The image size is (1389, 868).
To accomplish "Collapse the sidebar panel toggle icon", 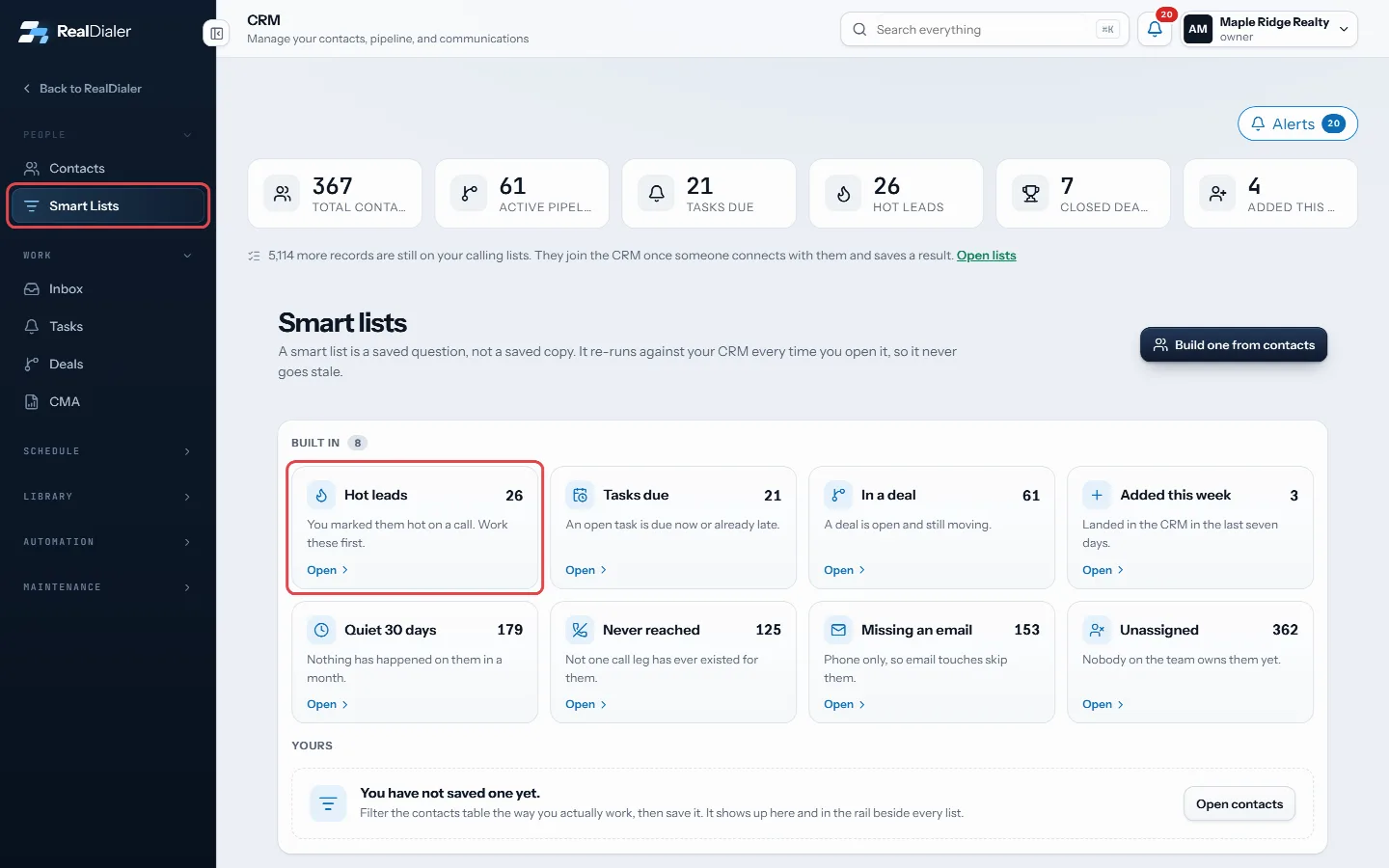I will pyautogui.click(x=217, y=34).
